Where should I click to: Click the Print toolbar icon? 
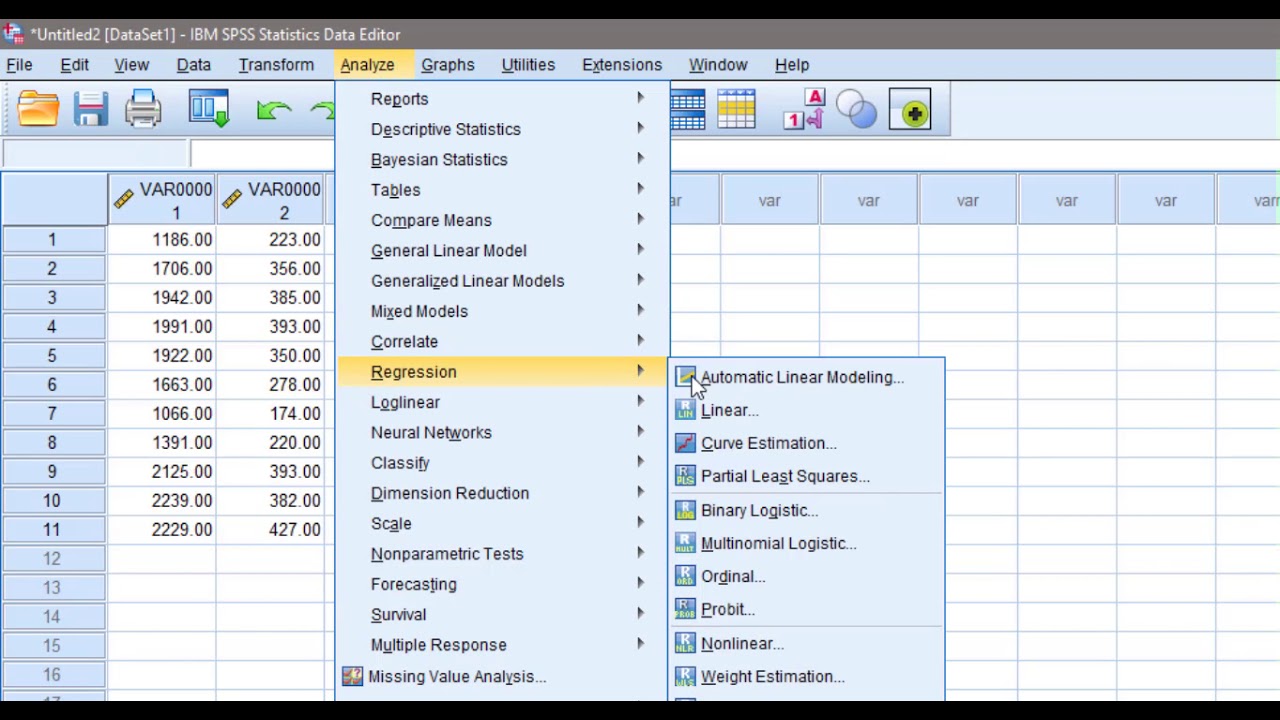click(143, 109)
